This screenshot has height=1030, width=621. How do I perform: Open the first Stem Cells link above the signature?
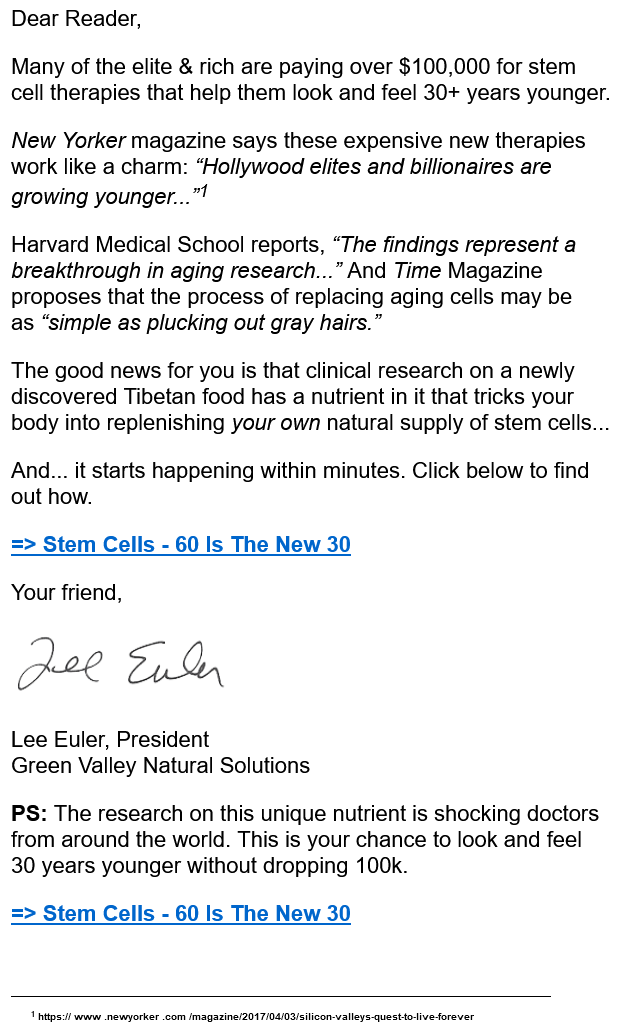pos(181,545)
